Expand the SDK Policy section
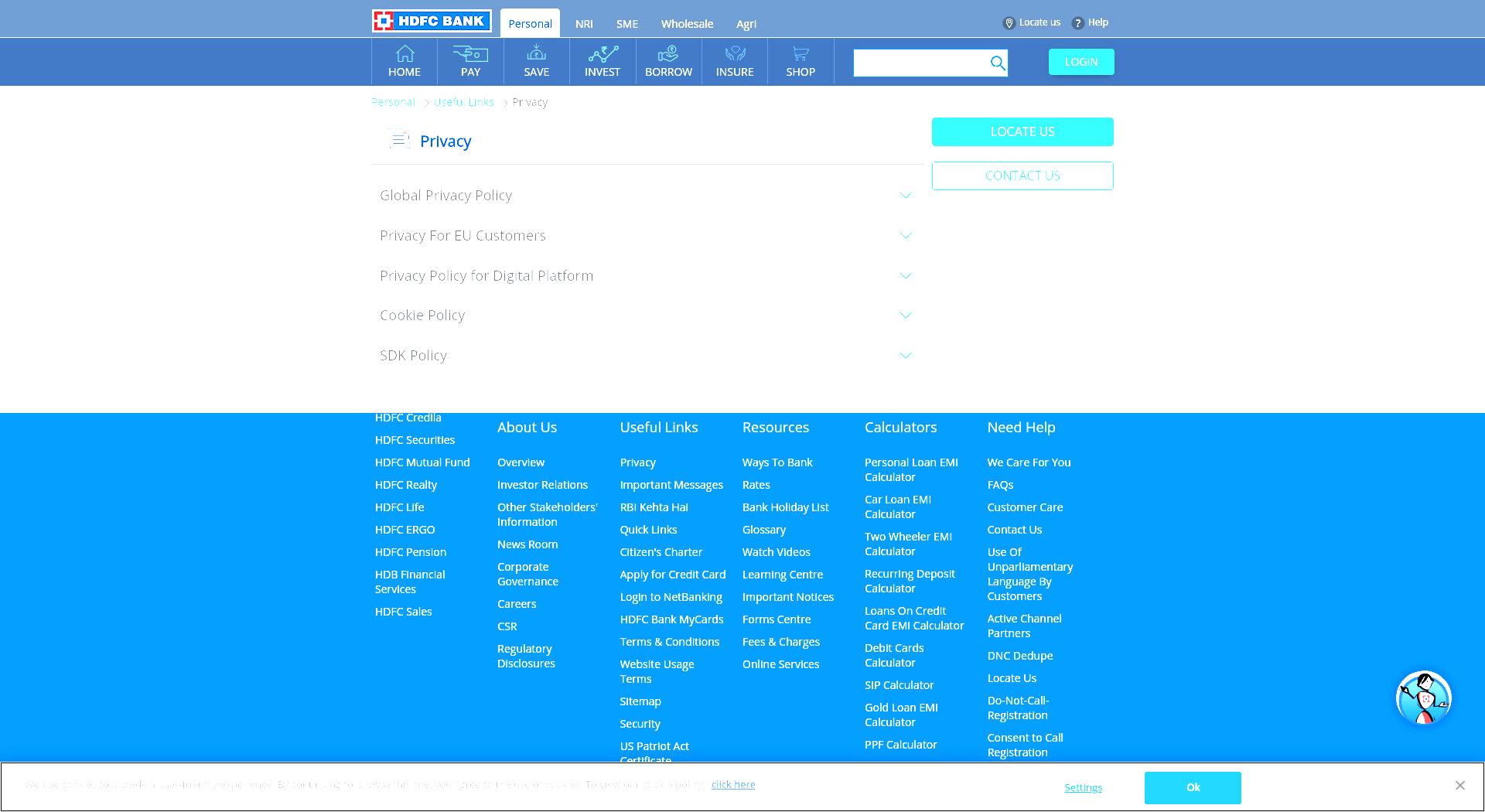The width and height of the screenshot is (1485, 812). [647, 356]
